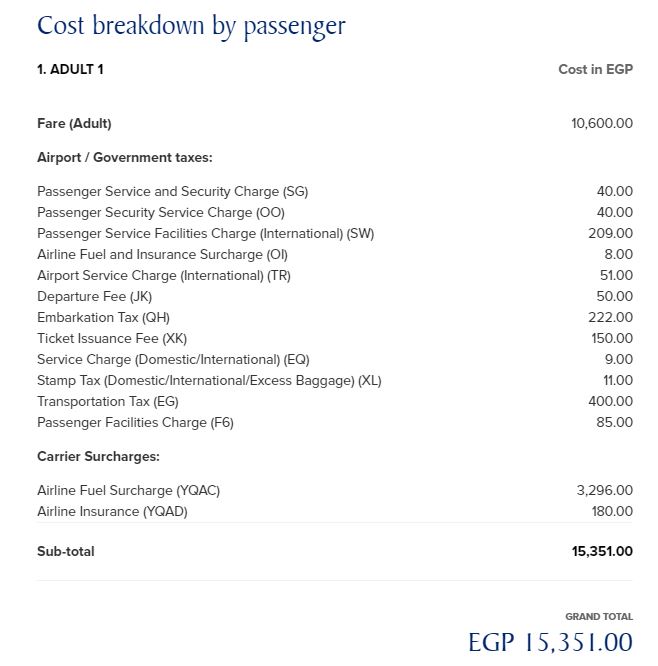
Task: Select the Transportation Tax (EG) row
Action: point(108,401)
